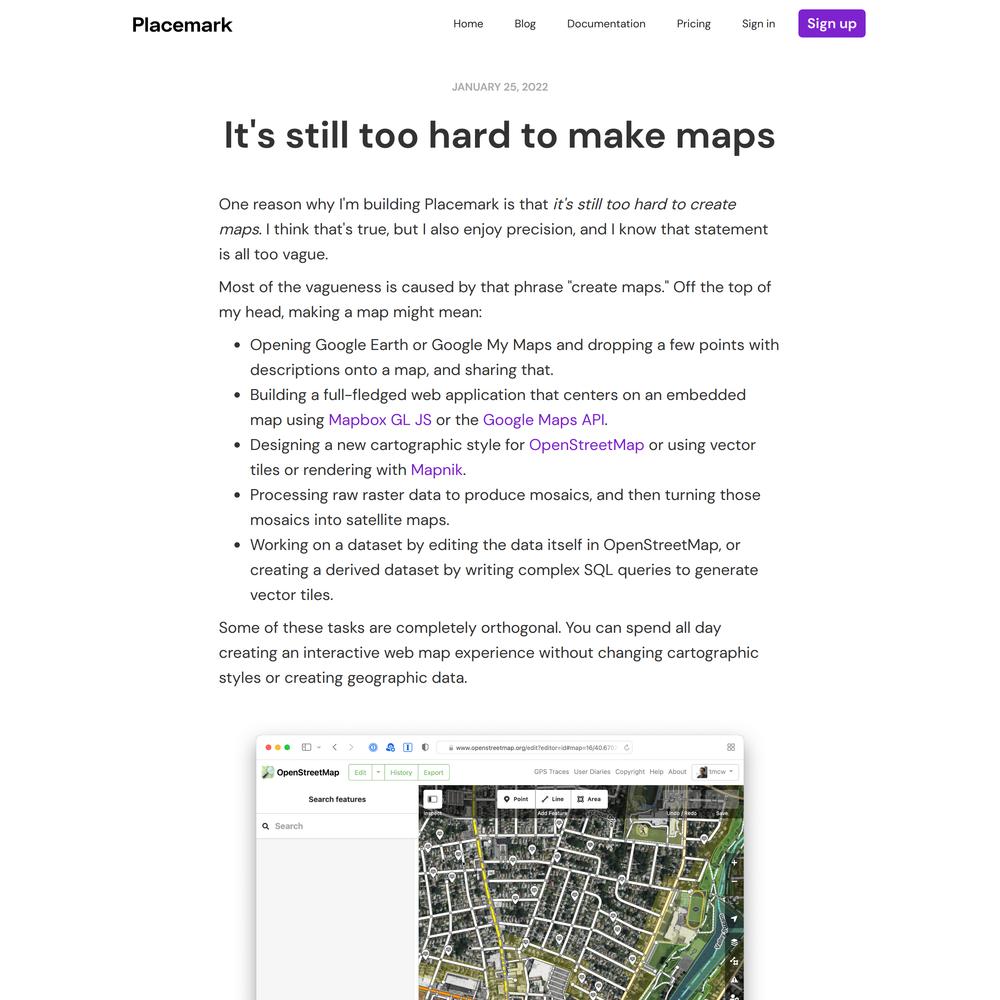Click the Placemark logo
1000x1000 pixels.
[182, 25]
